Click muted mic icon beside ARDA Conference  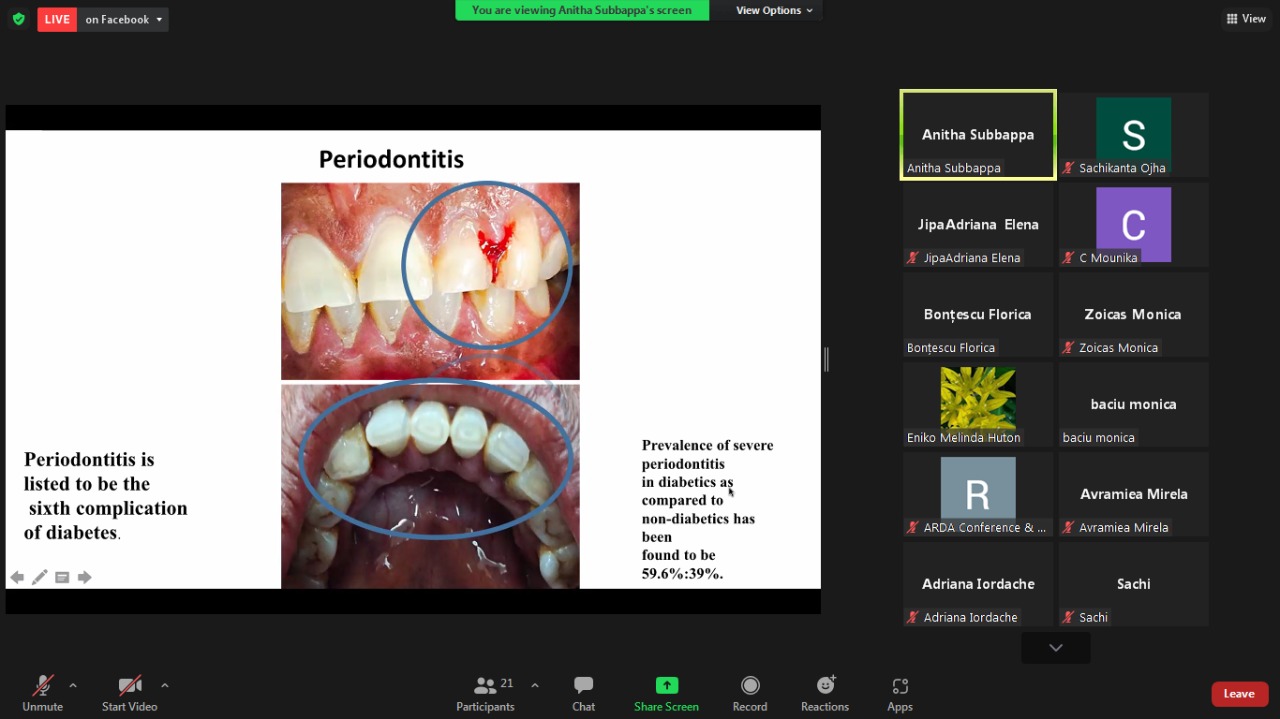point(913,528)
